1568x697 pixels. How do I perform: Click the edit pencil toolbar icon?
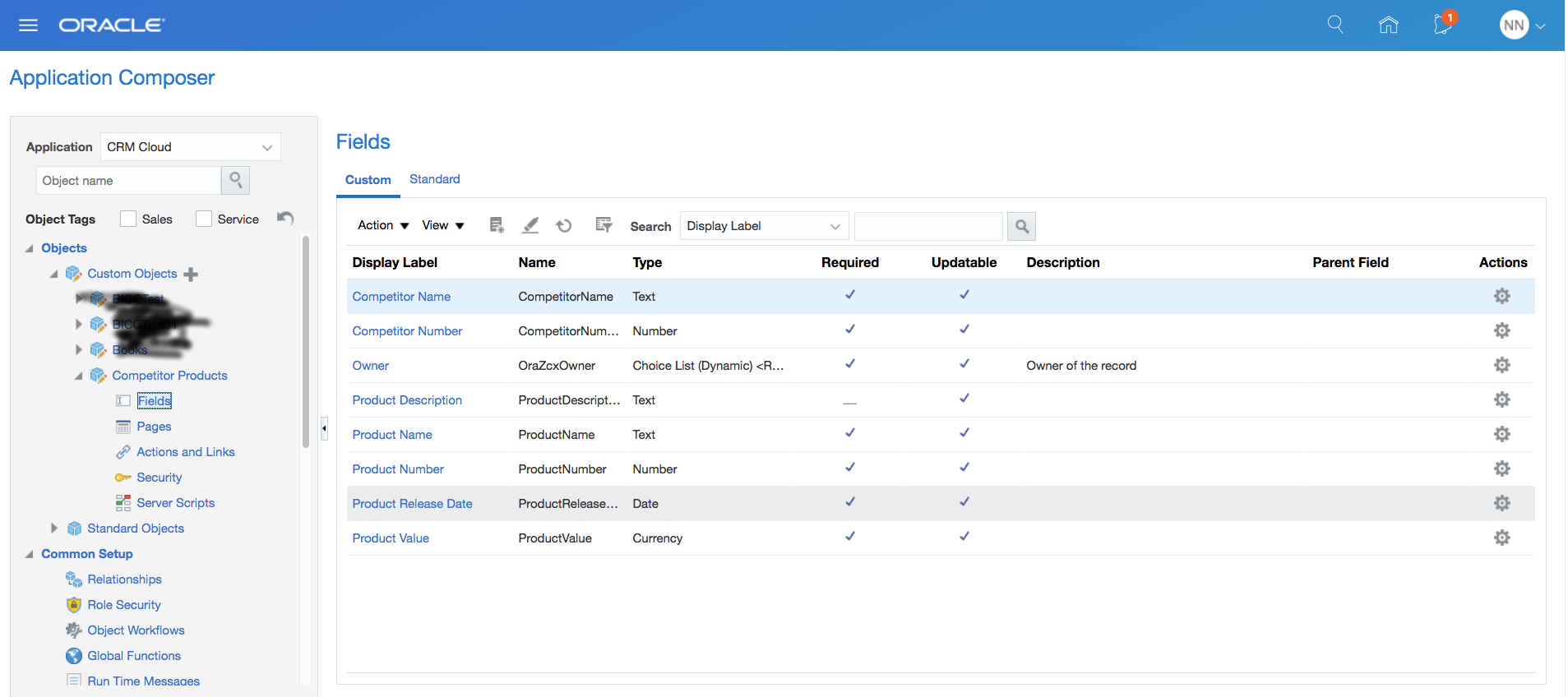point(531,226)
